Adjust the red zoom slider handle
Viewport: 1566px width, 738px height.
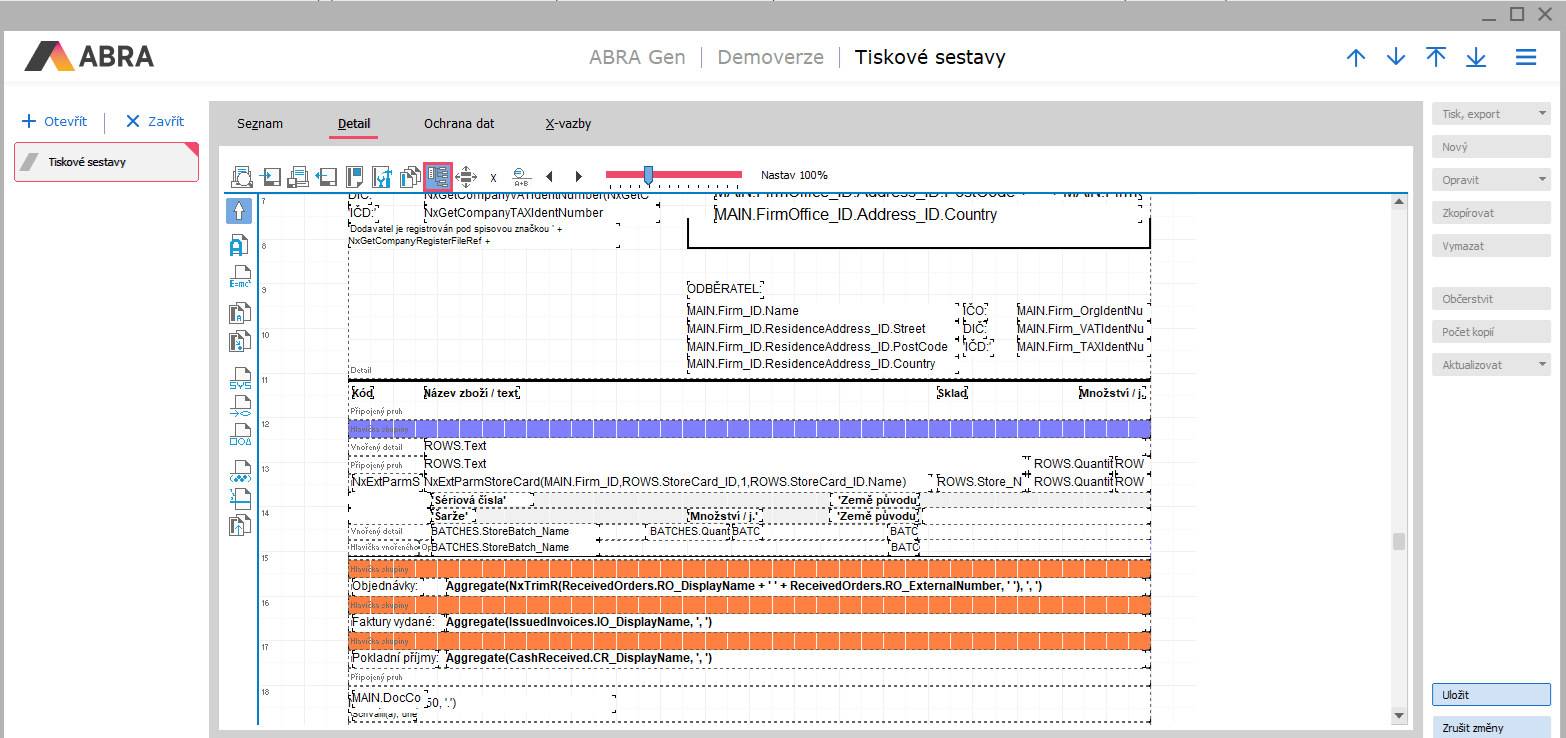click(648, 176)
